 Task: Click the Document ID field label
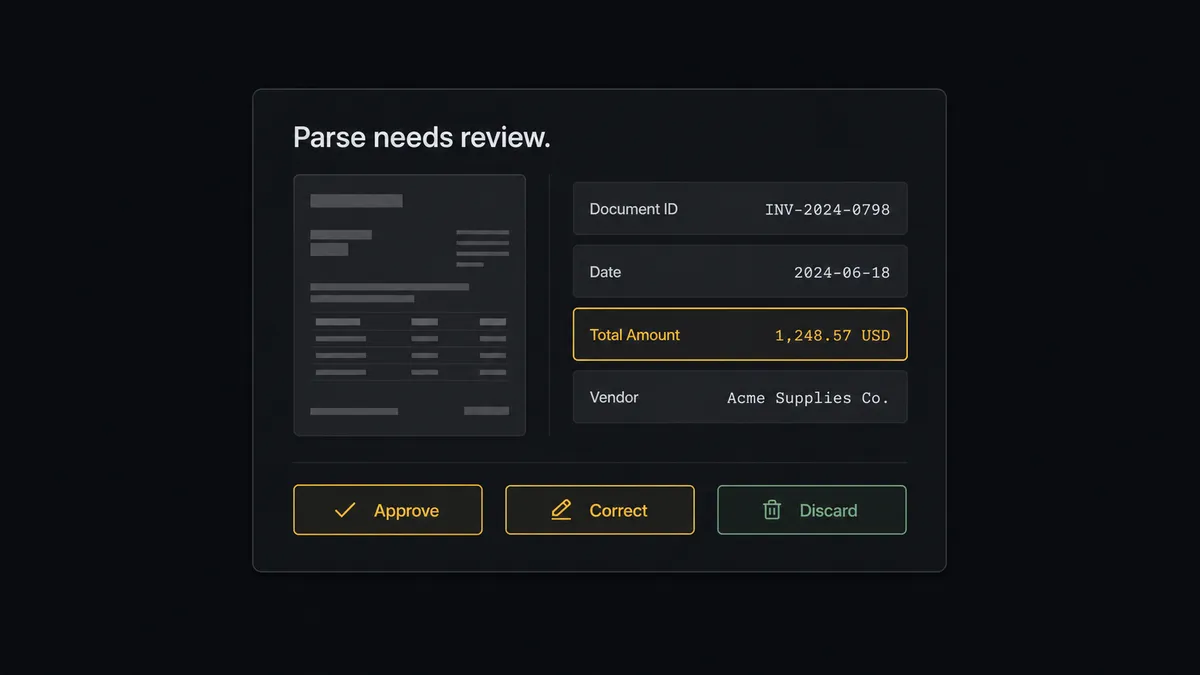[633, 209]
